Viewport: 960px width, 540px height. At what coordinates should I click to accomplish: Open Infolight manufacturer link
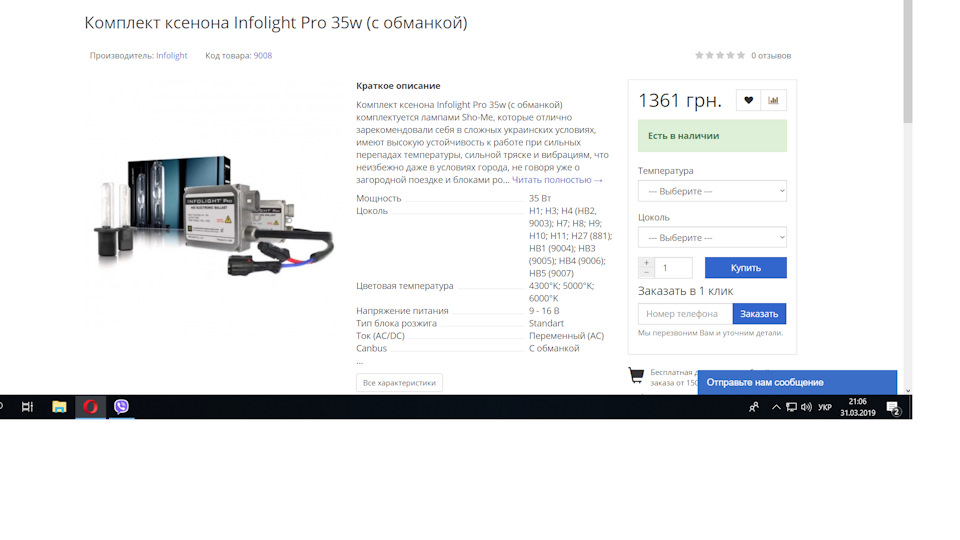pos(171,55)
